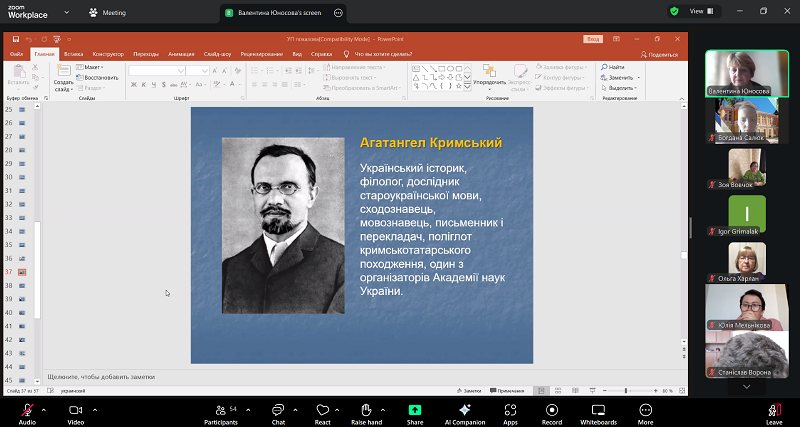Start recording with the Record button
This screenshot has height=427, width=800.
(552, 410)
